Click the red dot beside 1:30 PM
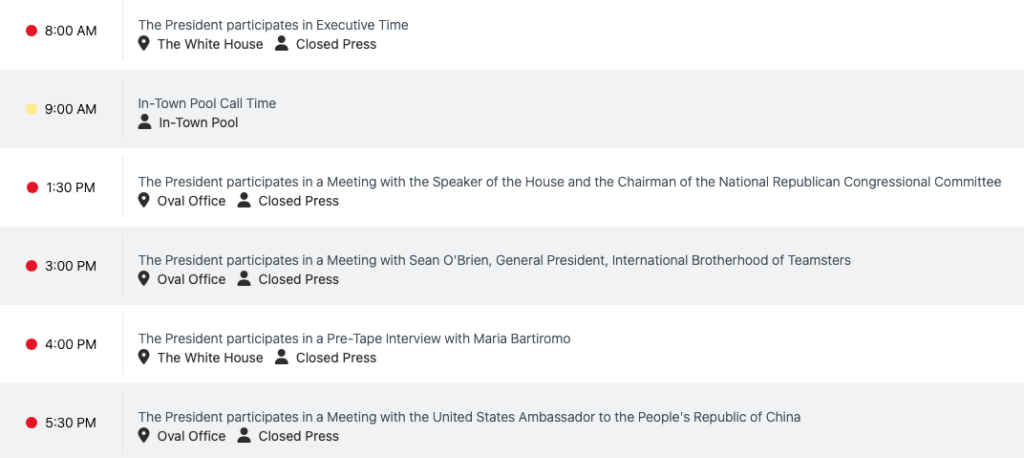The height and width of the screenshot is (458, 1024). (31, 188)
